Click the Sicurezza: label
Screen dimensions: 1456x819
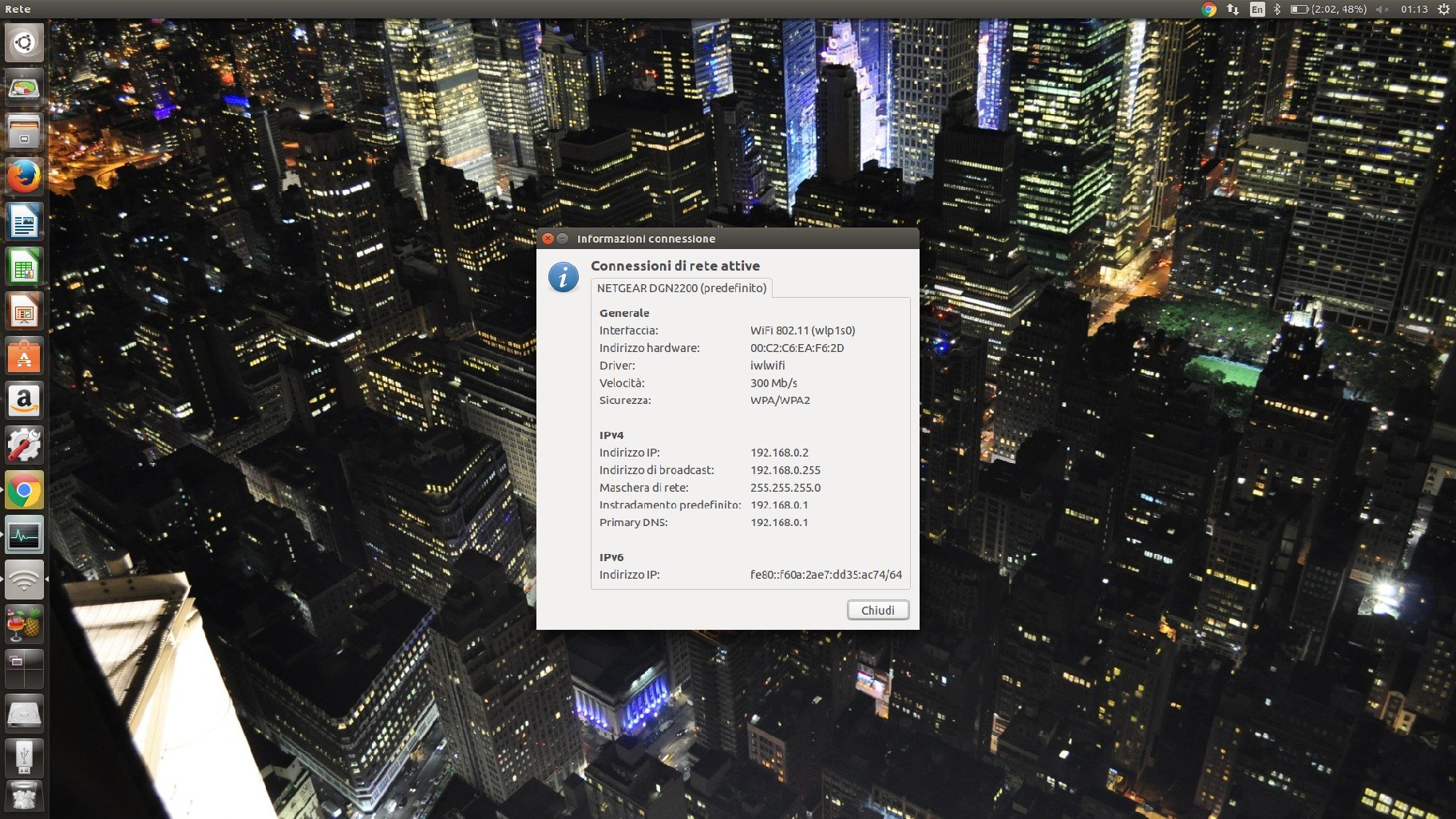coord(625,401)
